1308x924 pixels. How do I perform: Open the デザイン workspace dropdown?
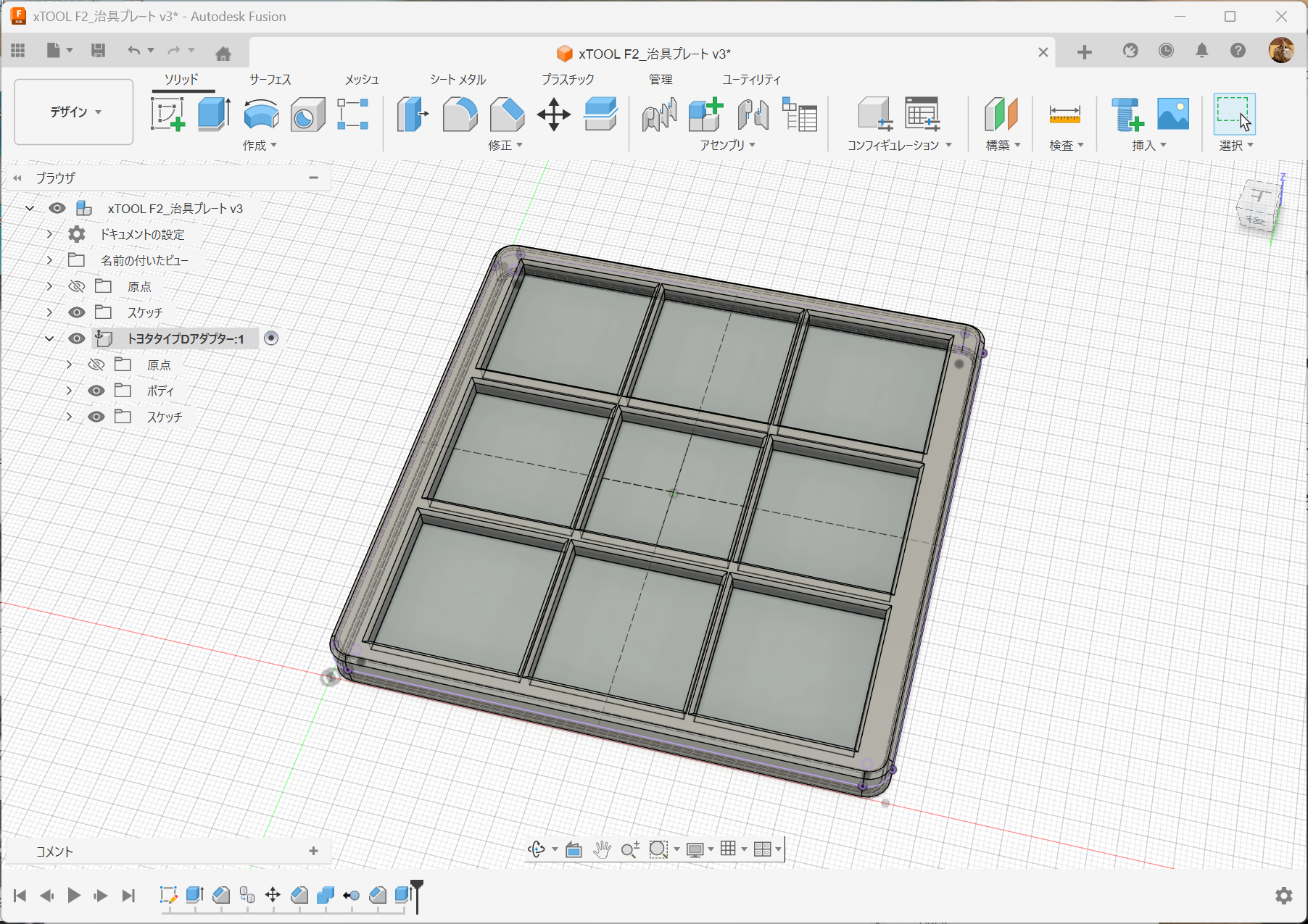74,112
